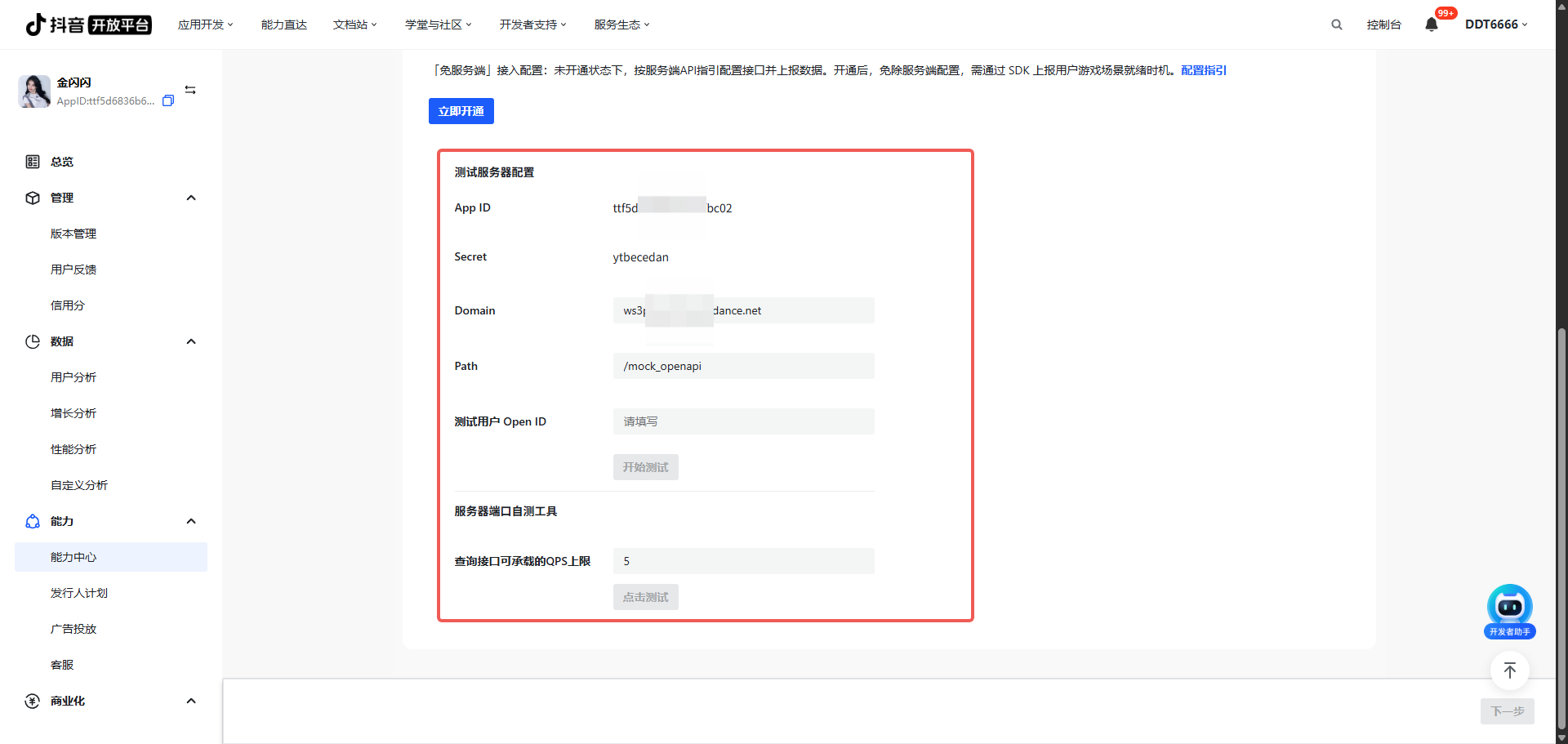Image resolution: width=1568 pixels, height=744 pixels.
Task: Click the QPS limit input field
Action: (x=743, y=561)
